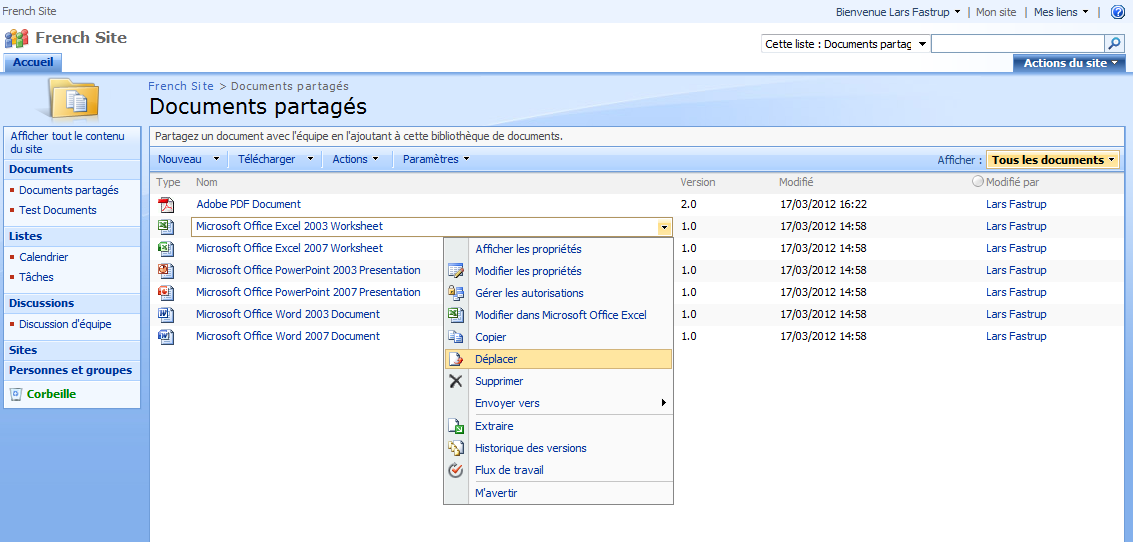
Task: Open the search scope Cette liste dropdown
Action: [845, 44]
